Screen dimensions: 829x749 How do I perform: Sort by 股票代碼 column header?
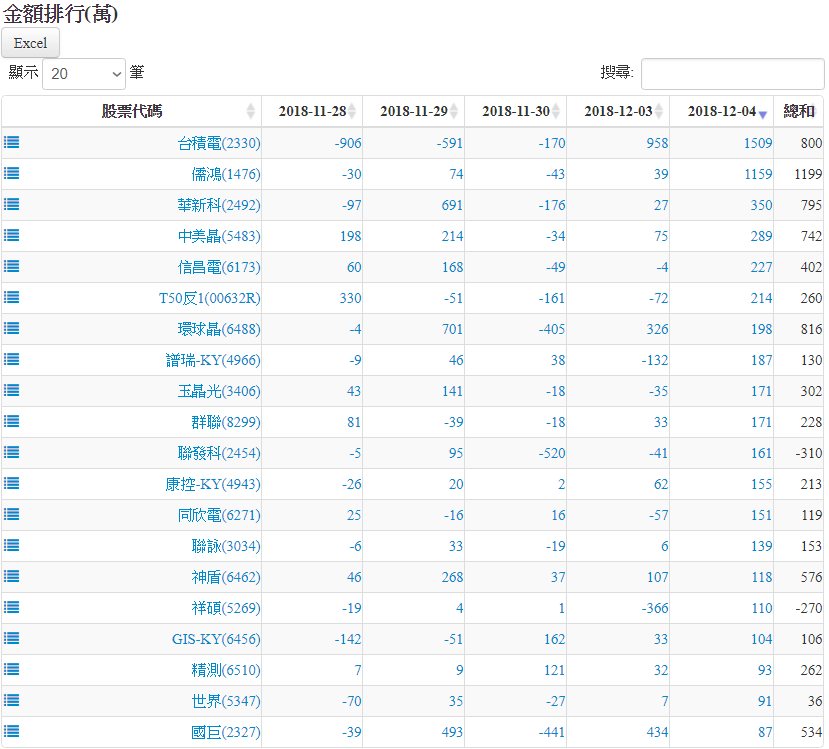pyautogui.click(x=131, y=111)
